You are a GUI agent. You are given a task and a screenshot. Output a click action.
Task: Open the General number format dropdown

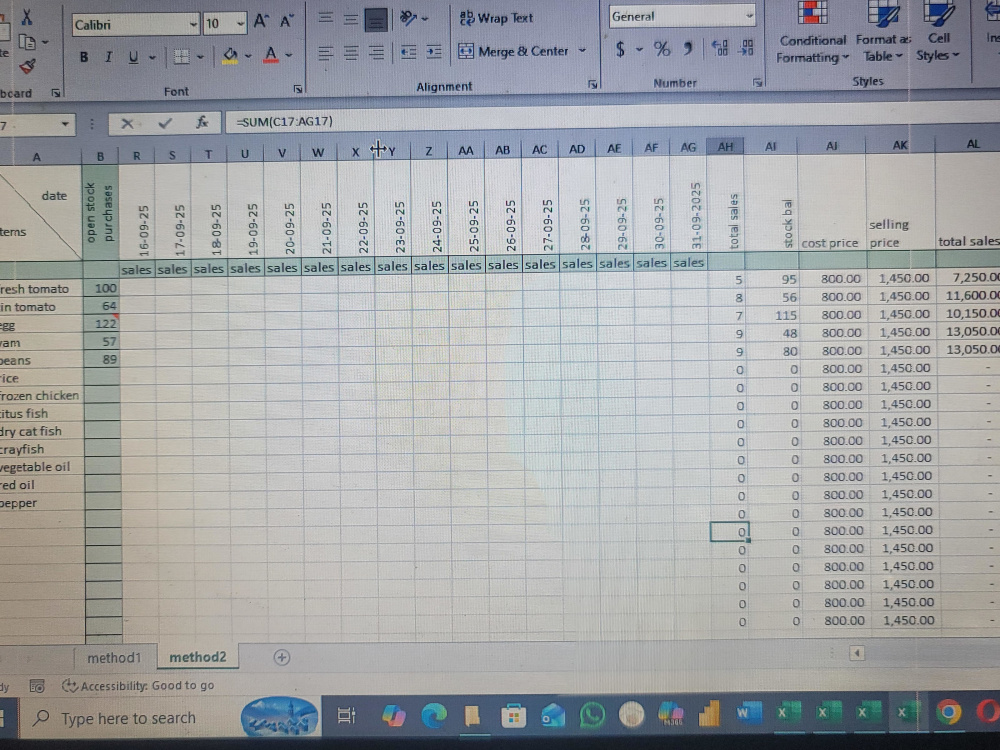749,15
